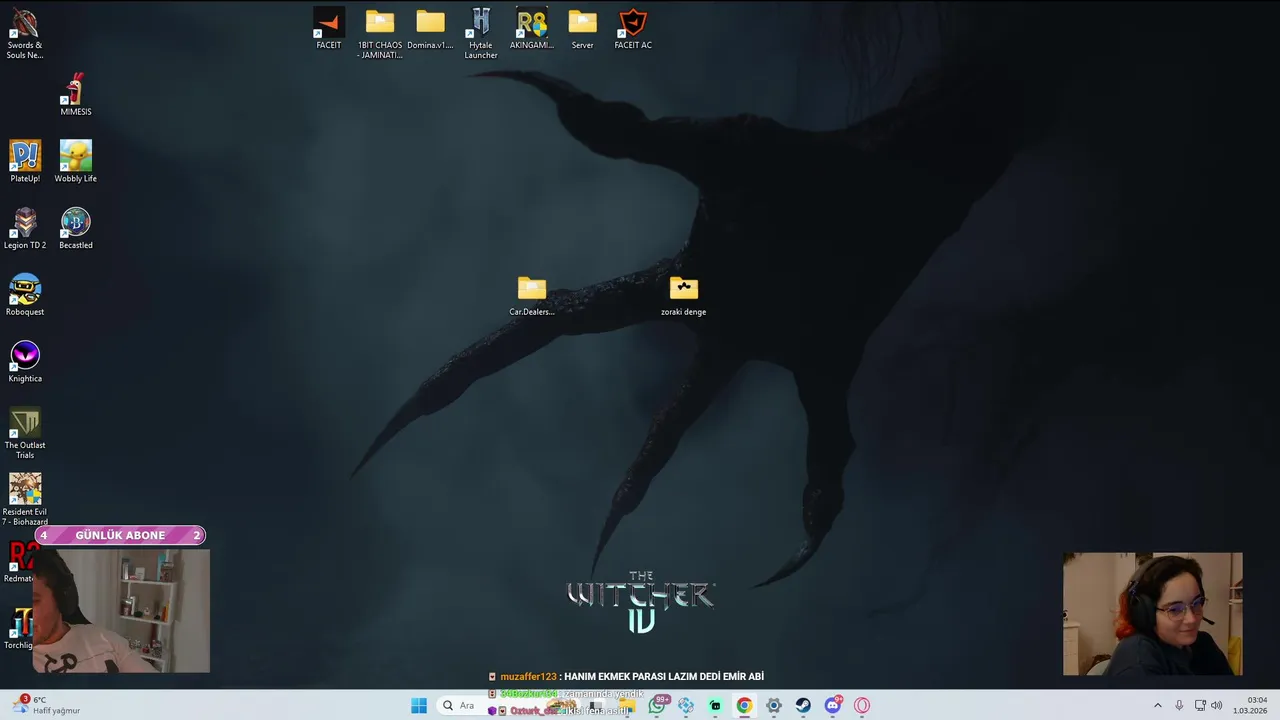Select the PlateUp! desktop icon
The image size is (1280, 720).
(25, 162)
